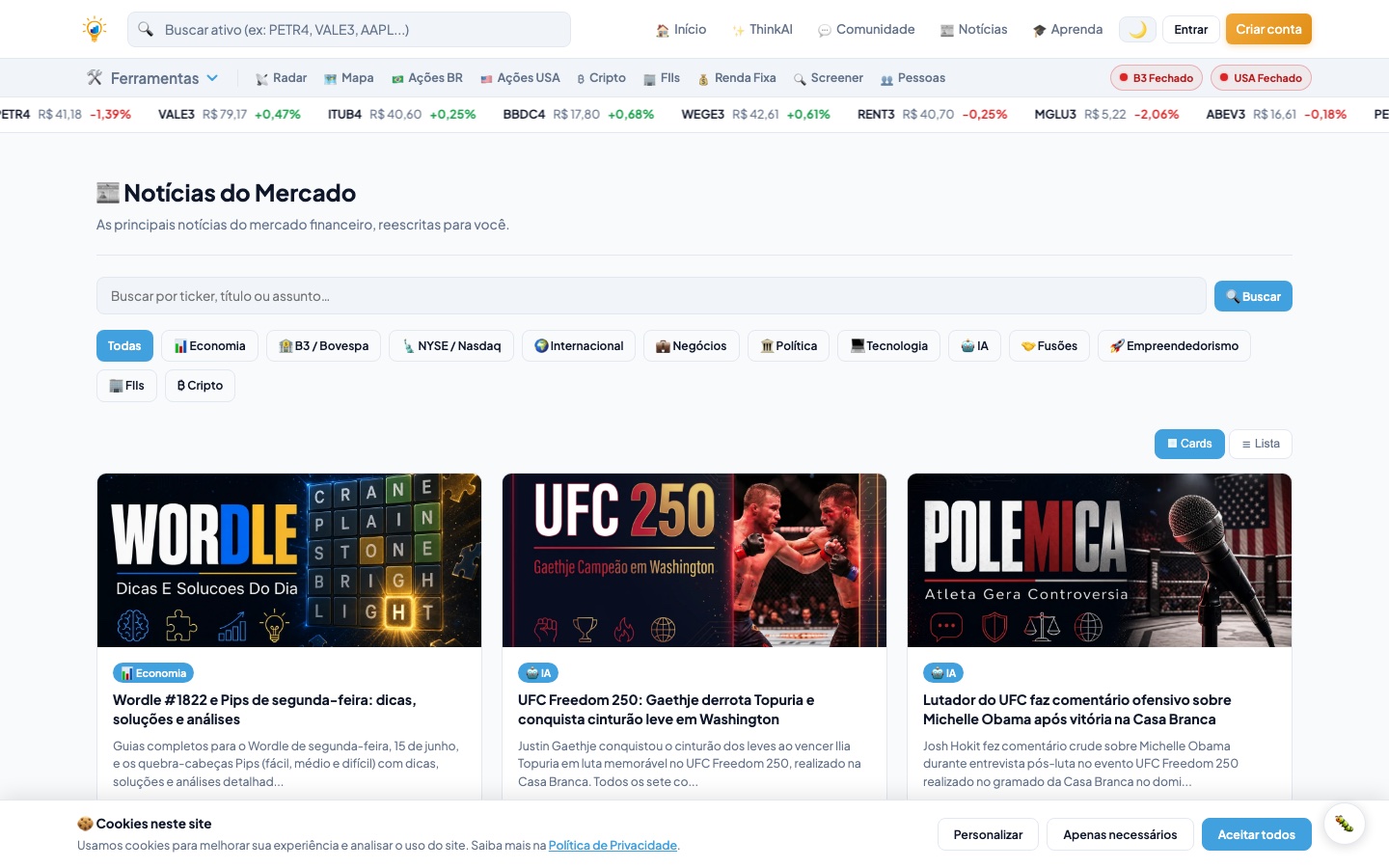1389x868 pixels.
Task: Click Economia tag on Wordle card
Action: click(x=153, y=673)
